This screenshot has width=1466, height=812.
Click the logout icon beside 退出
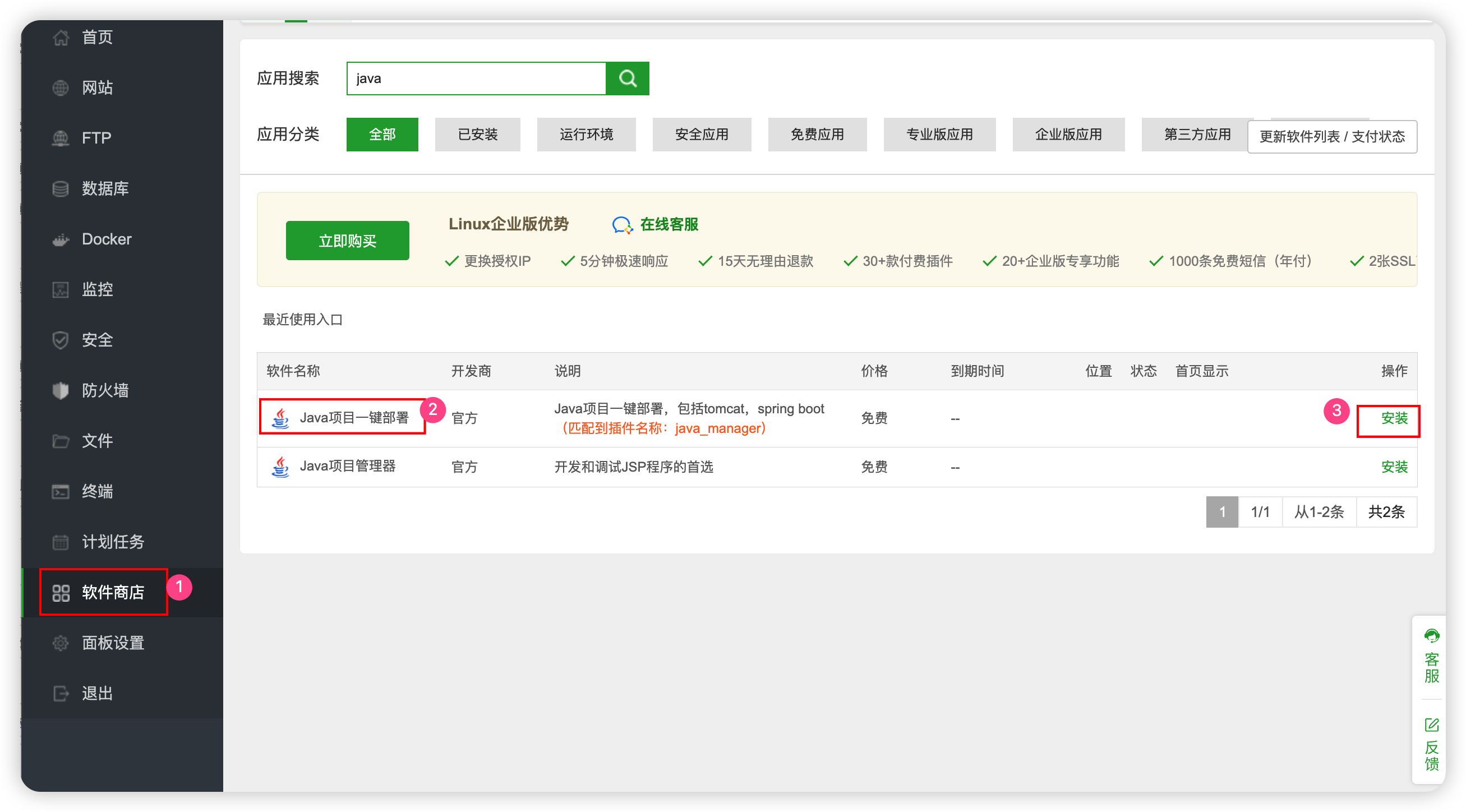click(x=61, y=694)
